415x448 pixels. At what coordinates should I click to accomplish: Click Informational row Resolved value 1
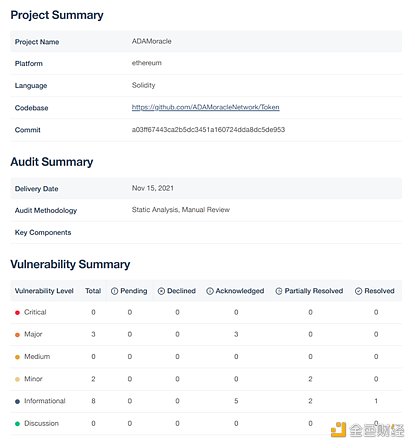pos(376,401)
